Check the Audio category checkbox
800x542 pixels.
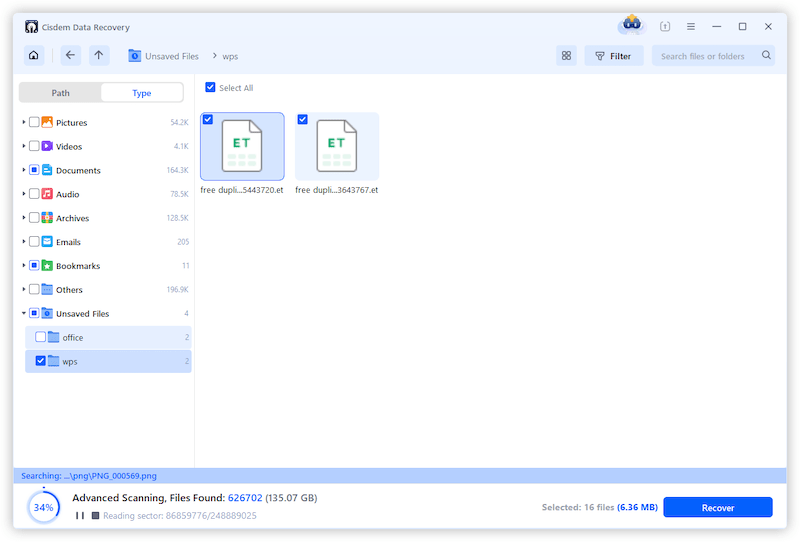coord(34,194)
